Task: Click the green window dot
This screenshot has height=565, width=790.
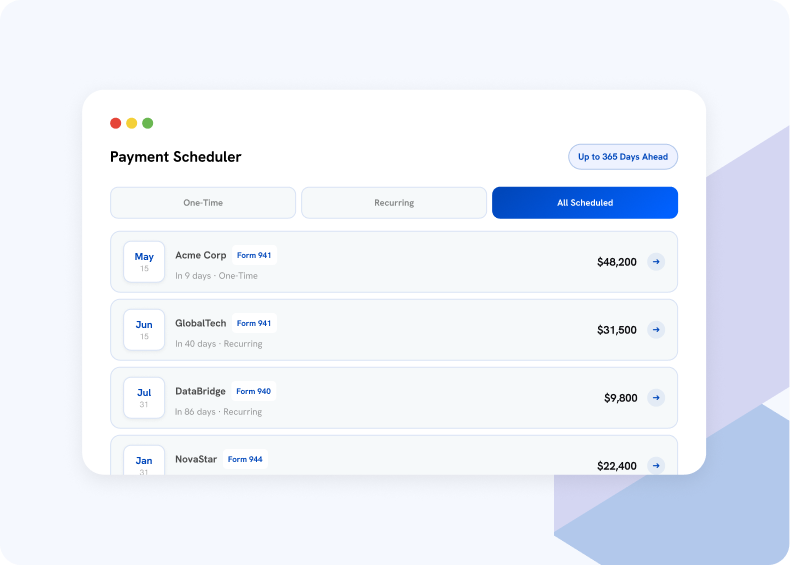Action: [x=148, y=123]
